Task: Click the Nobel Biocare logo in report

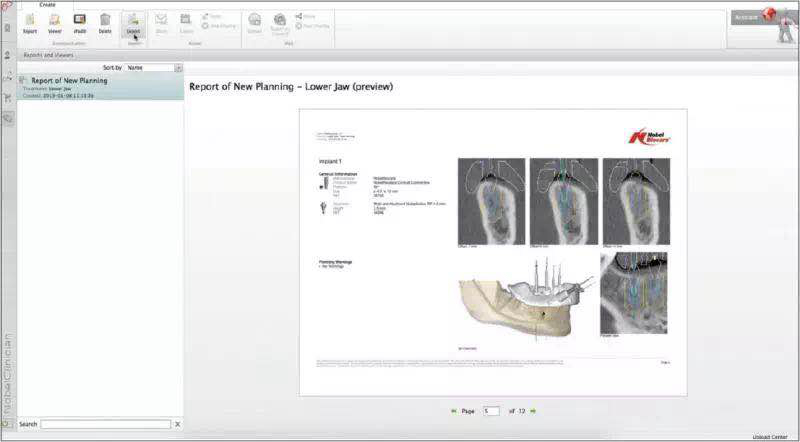Action: [x=648, y=137]
